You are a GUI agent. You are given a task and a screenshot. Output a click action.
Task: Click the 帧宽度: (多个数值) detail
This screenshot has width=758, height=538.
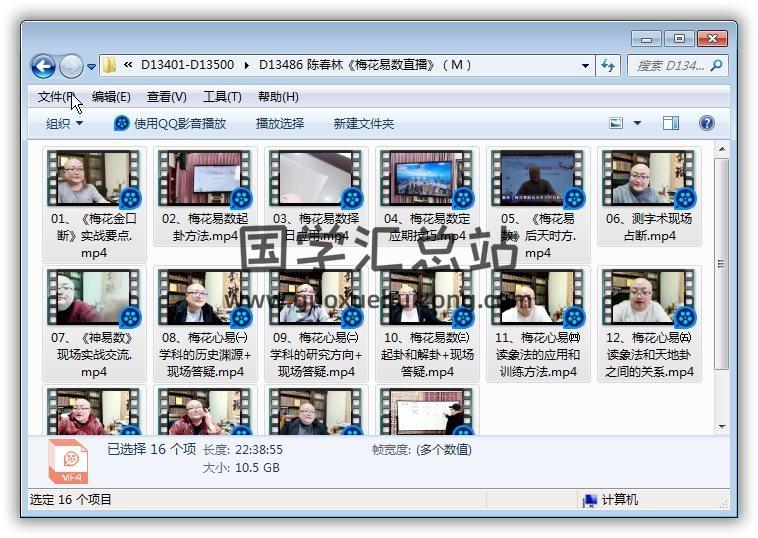[x=422, y=450]
